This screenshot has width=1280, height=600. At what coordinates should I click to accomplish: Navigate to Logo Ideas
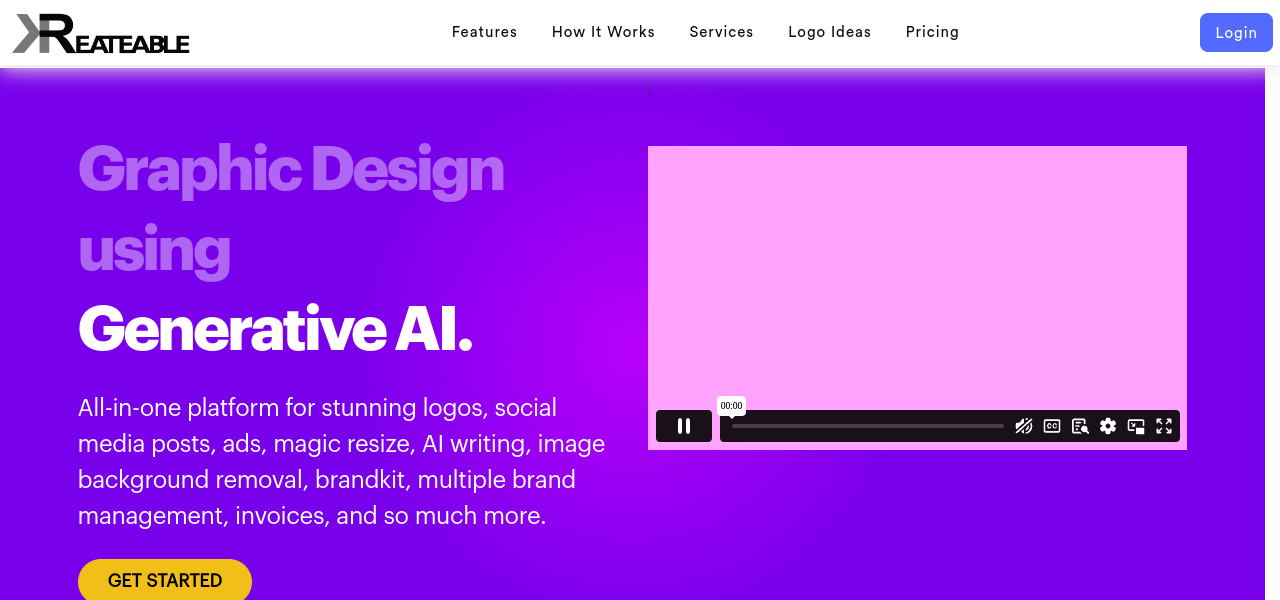pos(829,32)
